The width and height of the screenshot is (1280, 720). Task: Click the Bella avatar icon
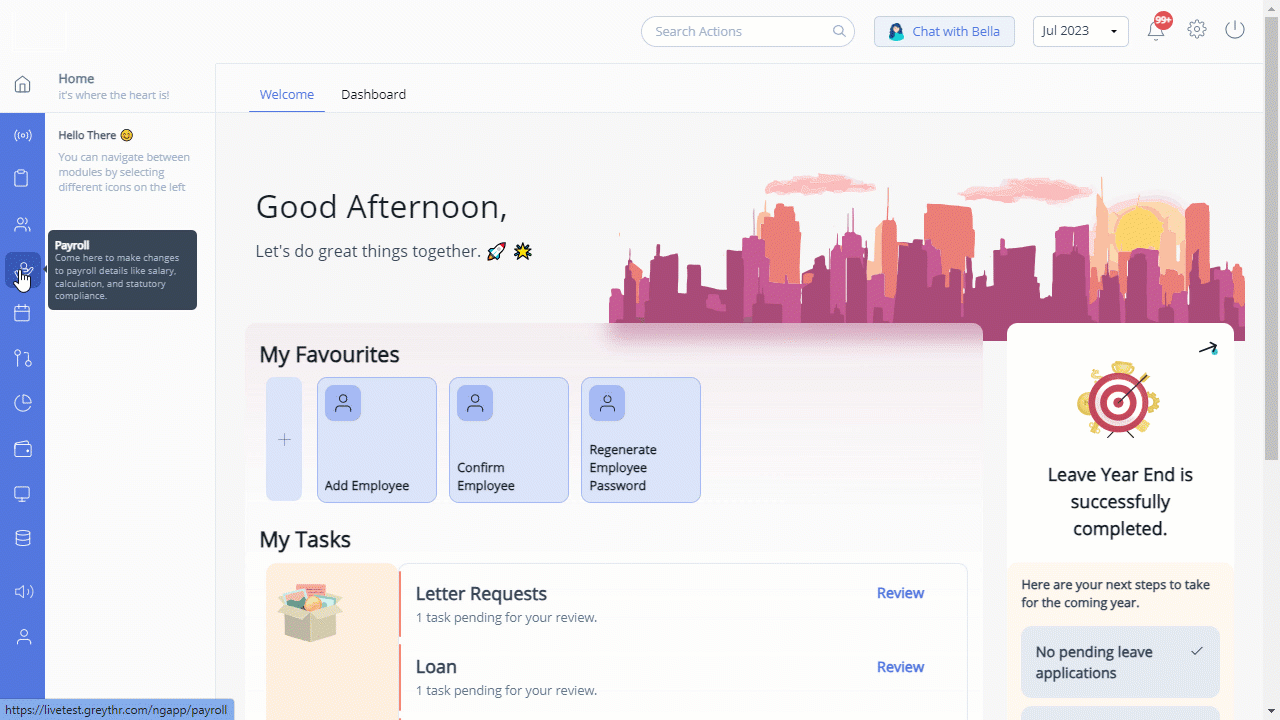896,32
